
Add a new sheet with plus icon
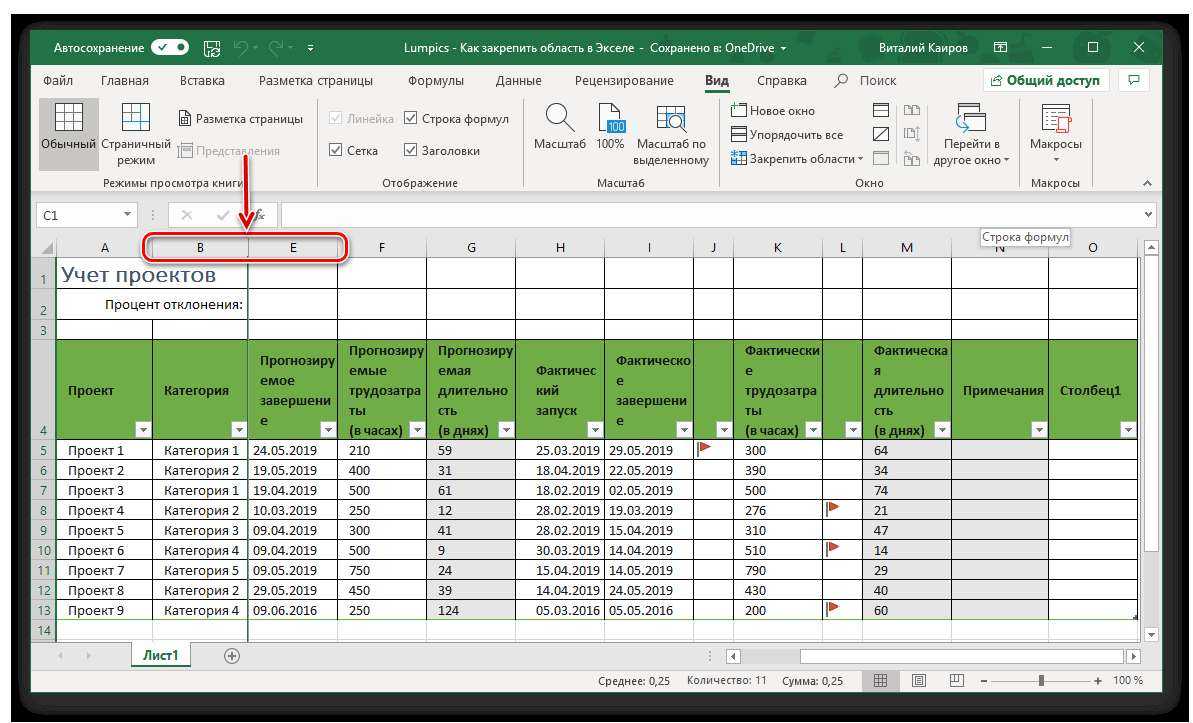[232, 656]
